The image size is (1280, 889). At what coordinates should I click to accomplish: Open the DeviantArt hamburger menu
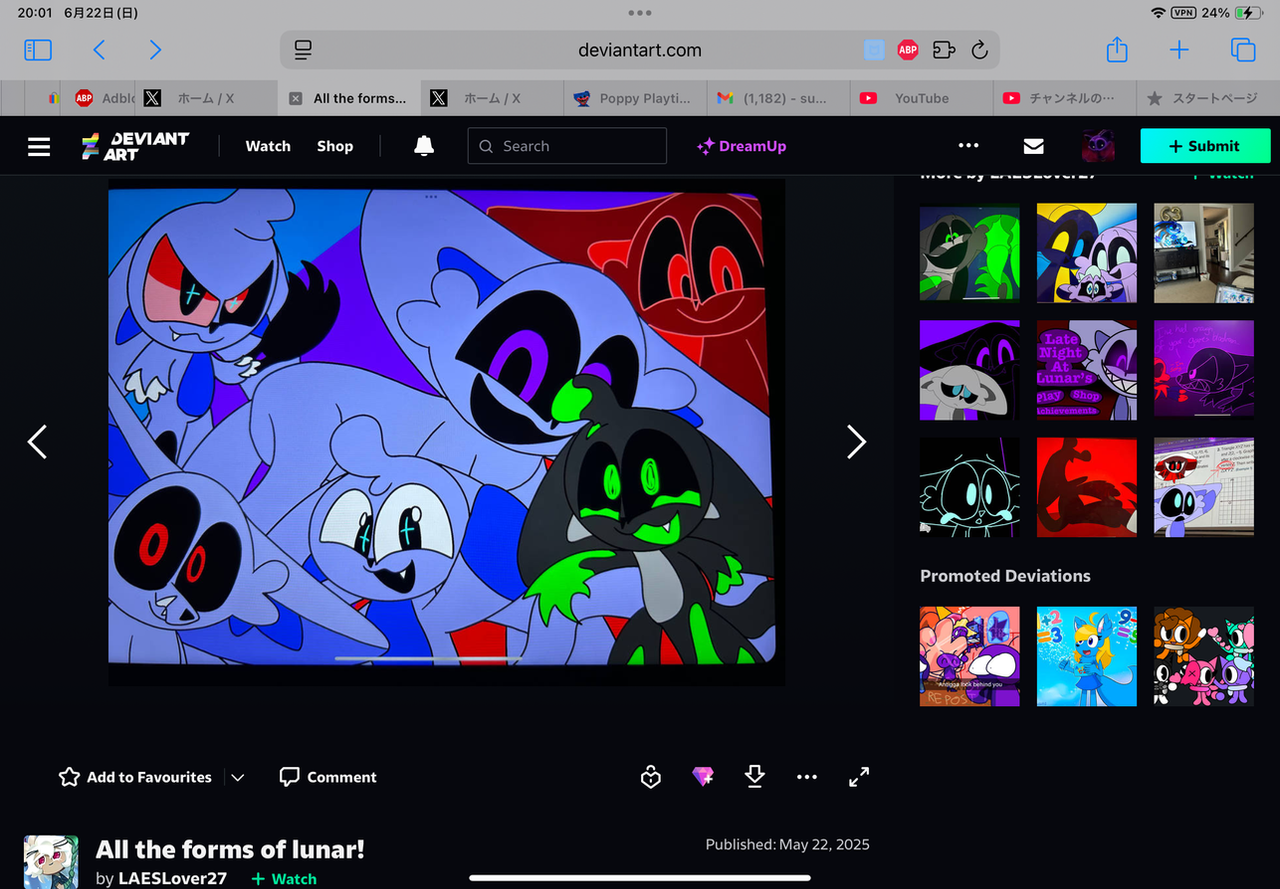39,146
